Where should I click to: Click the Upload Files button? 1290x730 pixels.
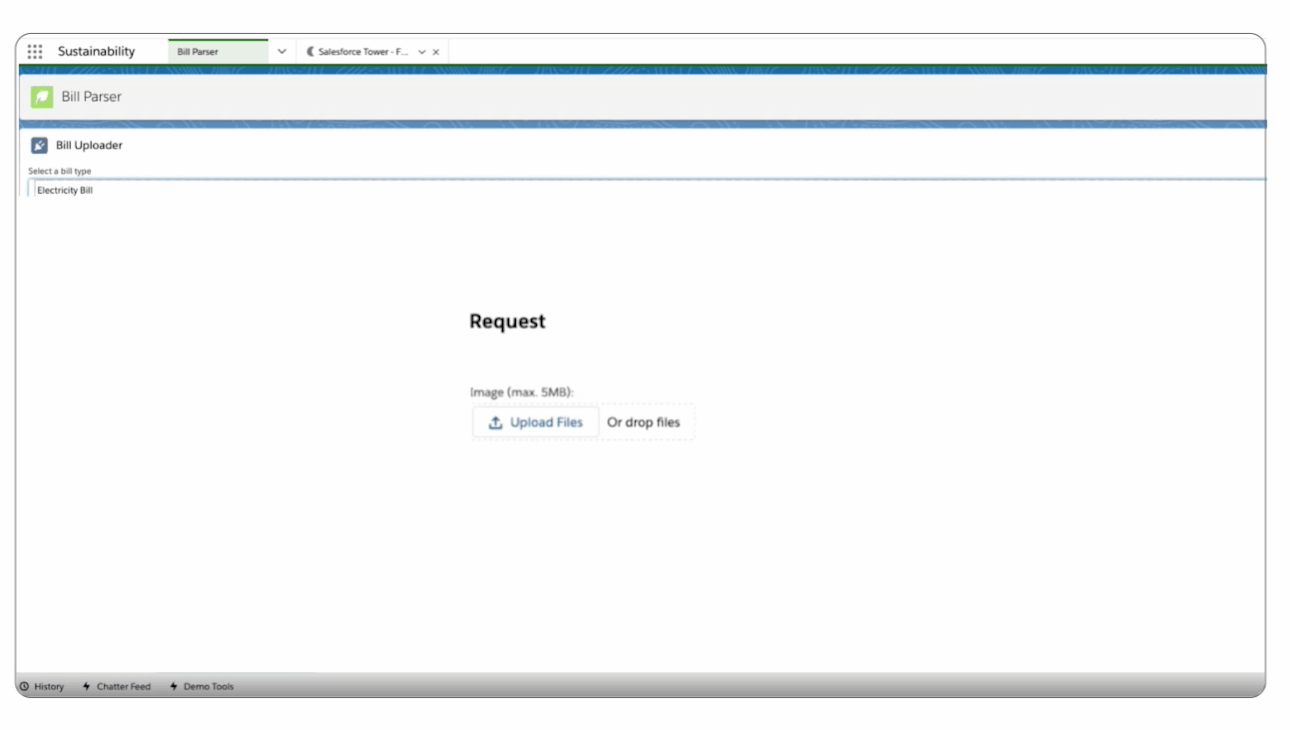(535, 422)
